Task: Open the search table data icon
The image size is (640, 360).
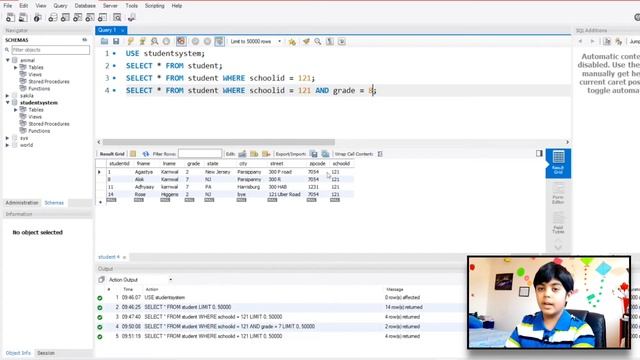Action: [117, 18]
